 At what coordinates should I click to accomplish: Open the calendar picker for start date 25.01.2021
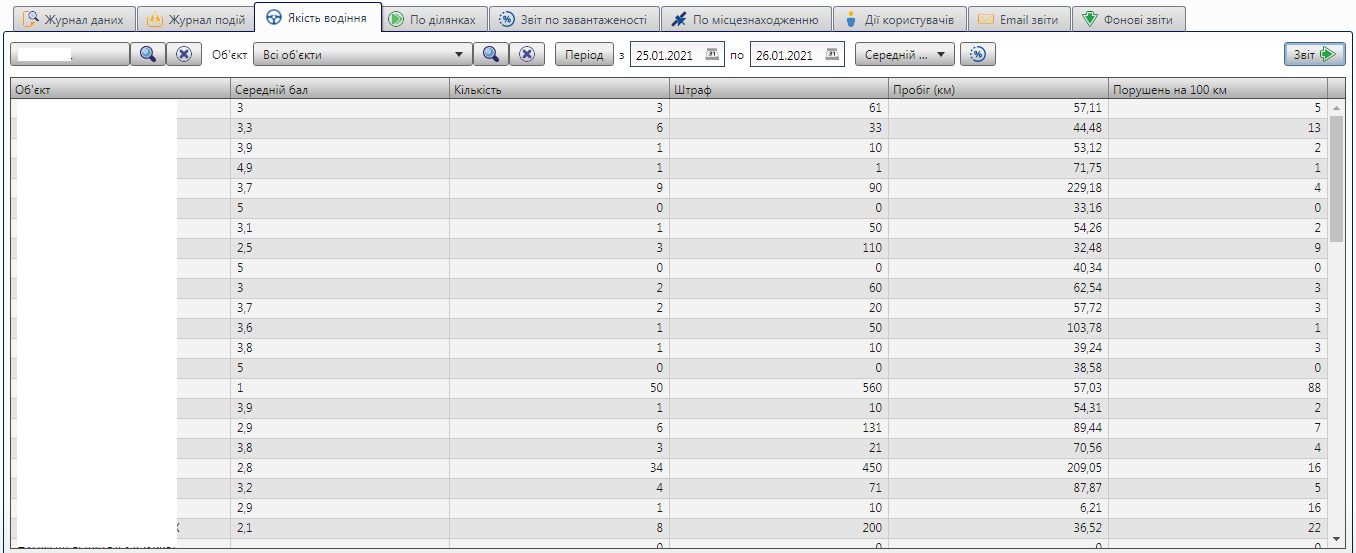(712, 55)
